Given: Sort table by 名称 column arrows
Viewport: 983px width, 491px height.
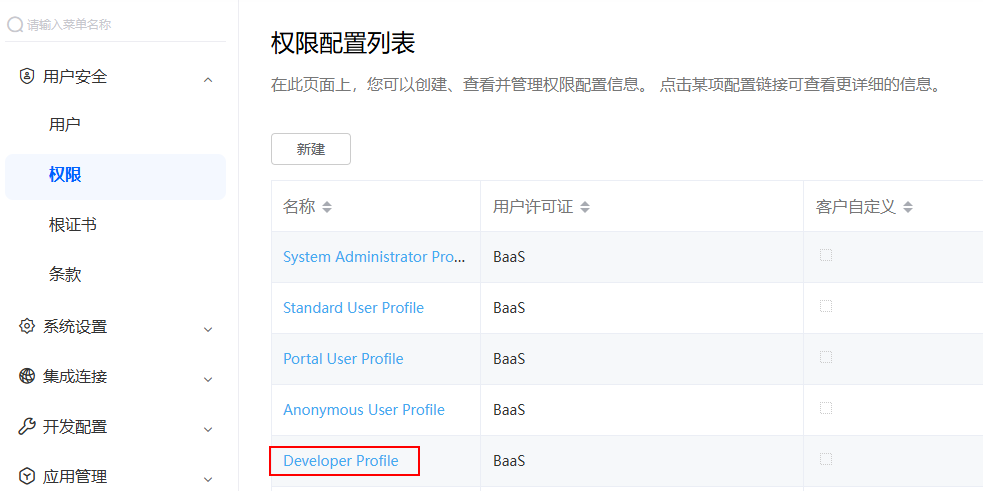Looking at the screenshot, I should [327, 208].
